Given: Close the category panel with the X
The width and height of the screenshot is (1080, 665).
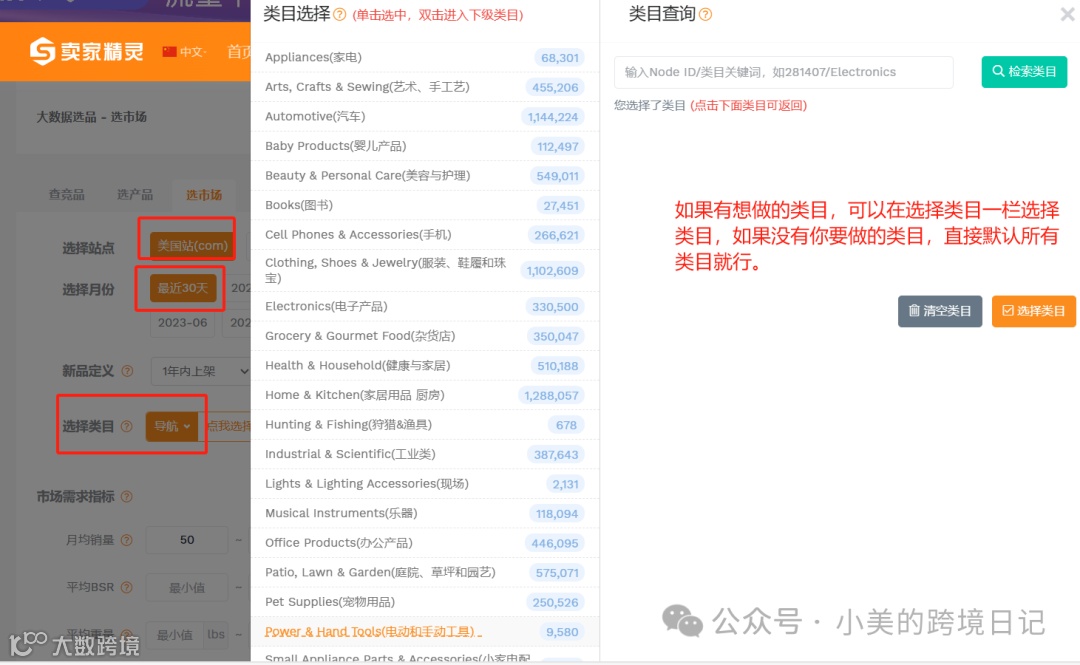Looking at the screenshot, I should (x=1067, y=14).
